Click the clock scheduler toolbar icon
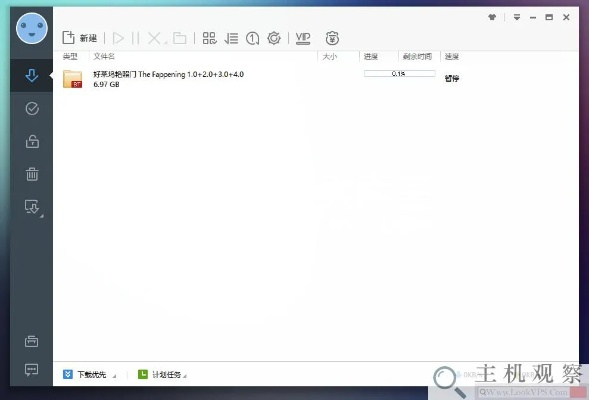 coord(252,38)
